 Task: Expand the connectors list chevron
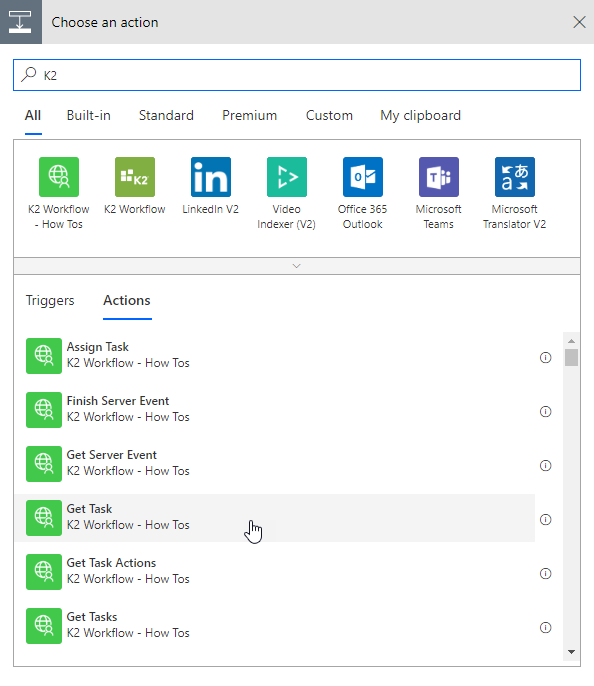297,266
